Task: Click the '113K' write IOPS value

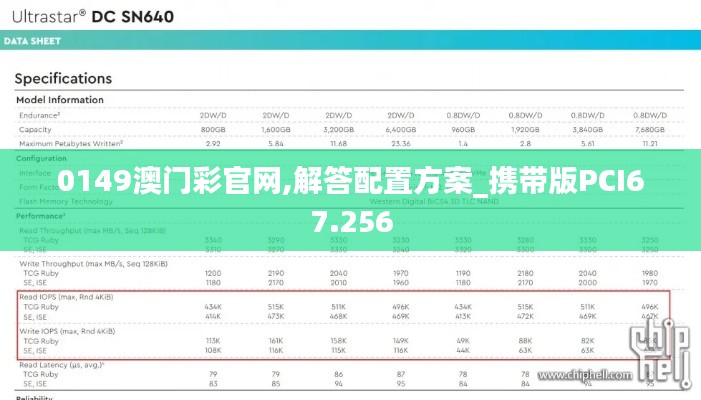Action: [213, 341]
